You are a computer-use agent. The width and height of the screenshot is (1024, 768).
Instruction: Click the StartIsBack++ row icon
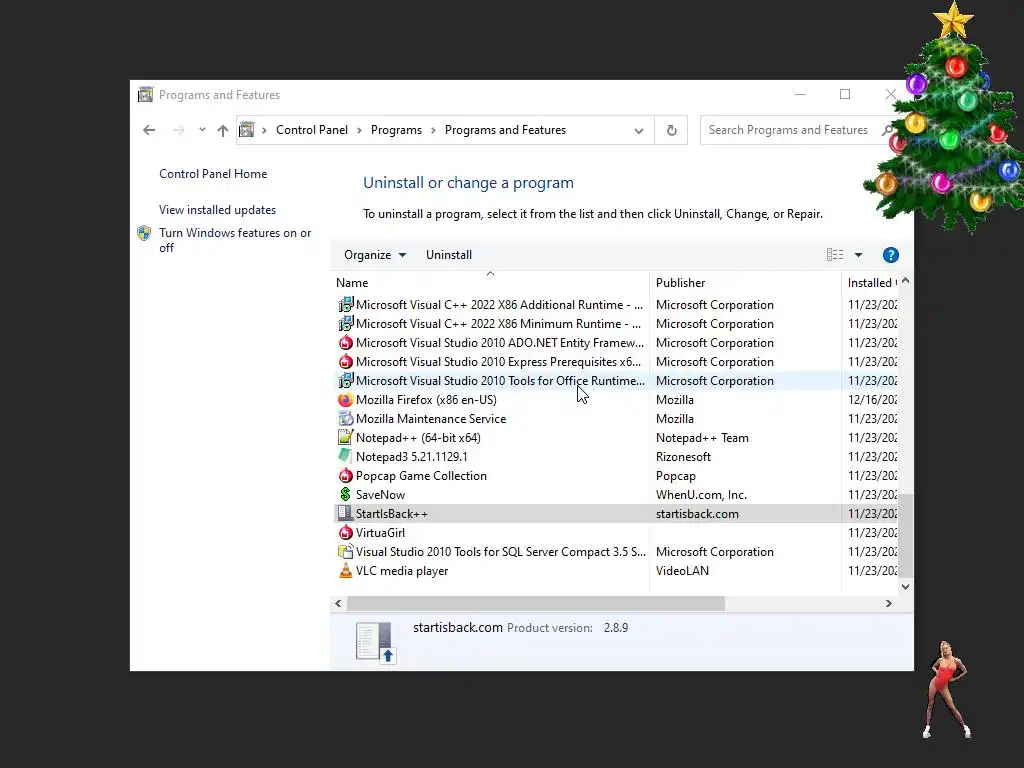[x=345, y=513]
